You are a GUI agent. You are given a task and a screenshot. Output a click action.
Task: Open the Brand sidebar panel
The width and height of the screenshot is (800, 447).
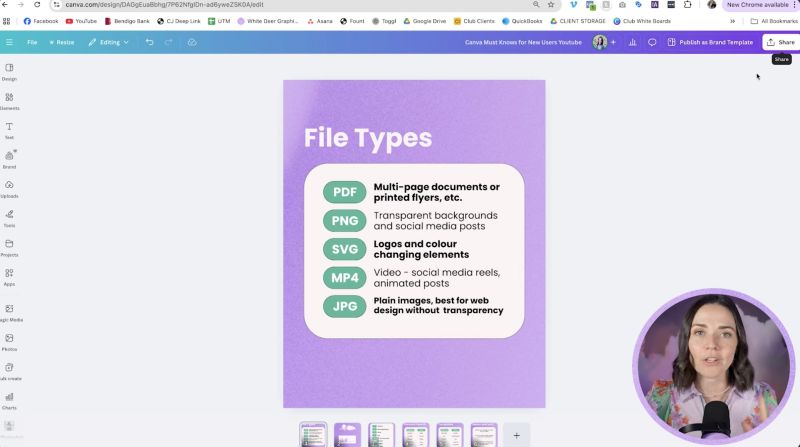9,160
